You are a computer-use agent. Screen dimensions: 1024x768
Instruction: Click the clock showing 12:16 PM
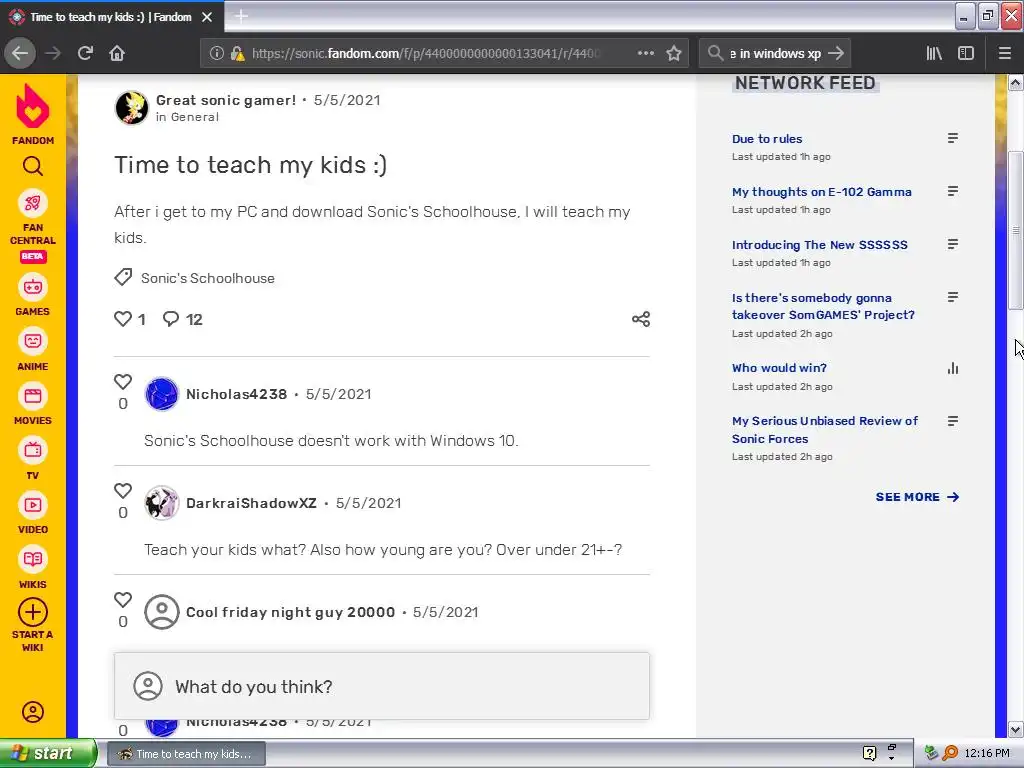[x=987, y=753]
